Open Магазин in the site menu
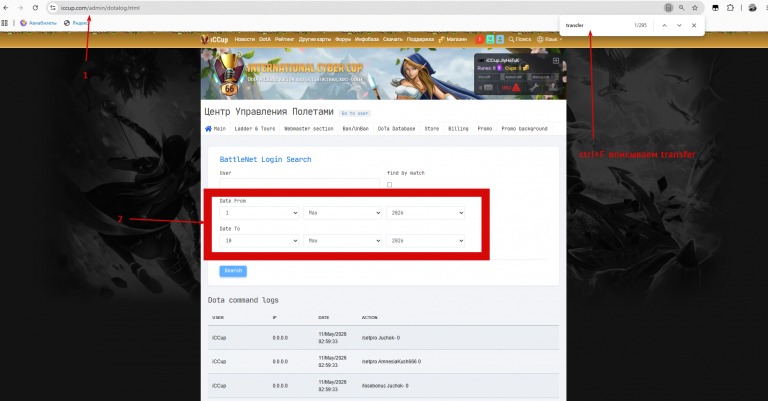 453,39
